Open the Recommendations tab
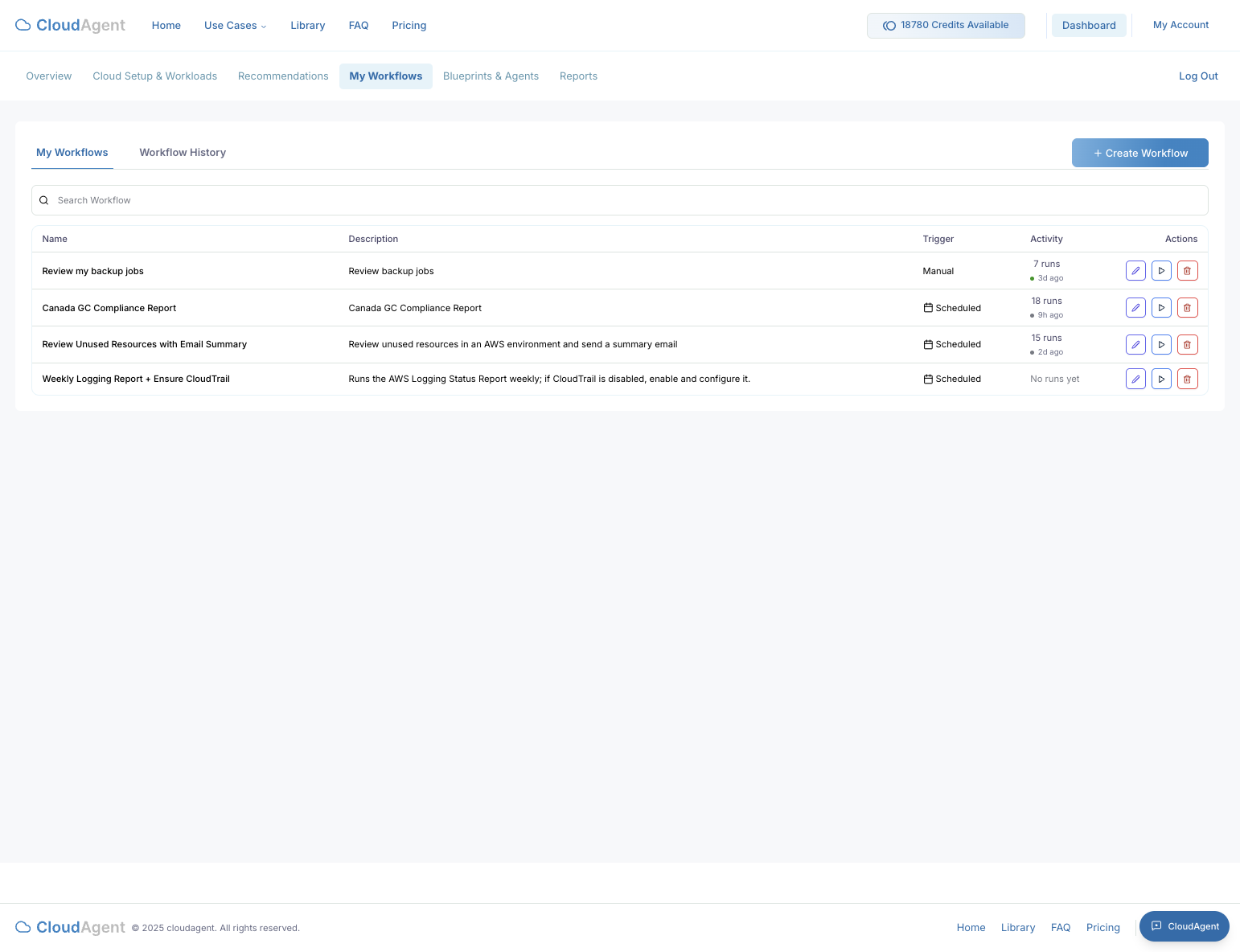This screenshot has height=952, width=1240. 283,76
